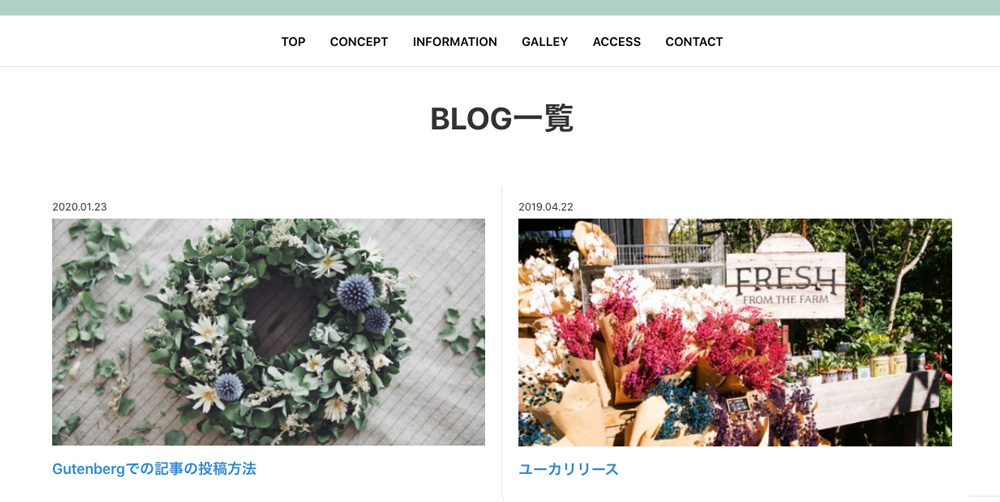Open the Gutenbergでの記事の投稿方法 post link
1000x502 pixels.
[x=154, y=469]
